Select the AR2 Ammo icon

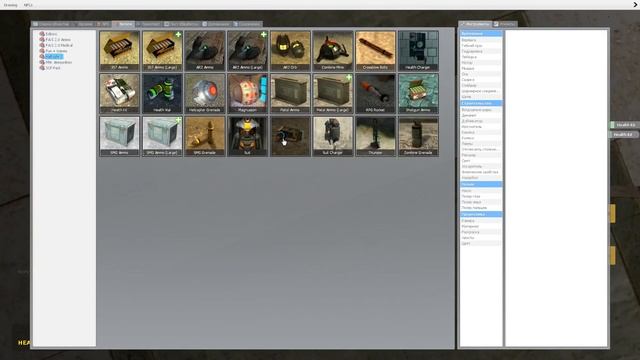tap(205, 51)
